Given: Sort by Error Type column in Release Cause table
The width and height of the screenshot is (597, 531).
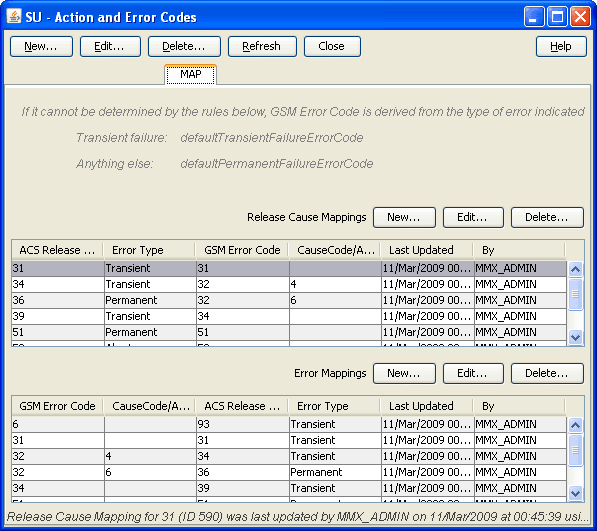Looking at the screenshot, I should click(149, 250).
